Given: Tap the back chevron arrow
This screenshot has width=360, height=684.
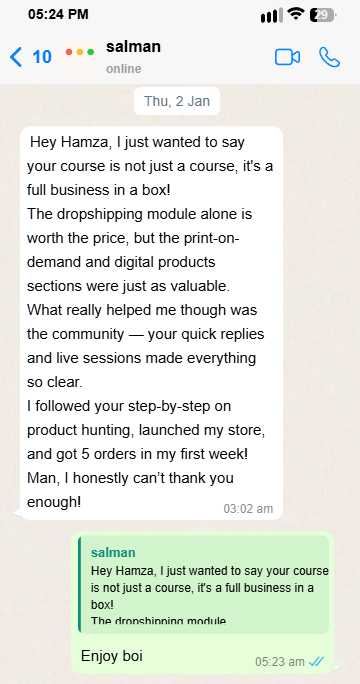Looking at the screenshot, I should coord(16,57).
